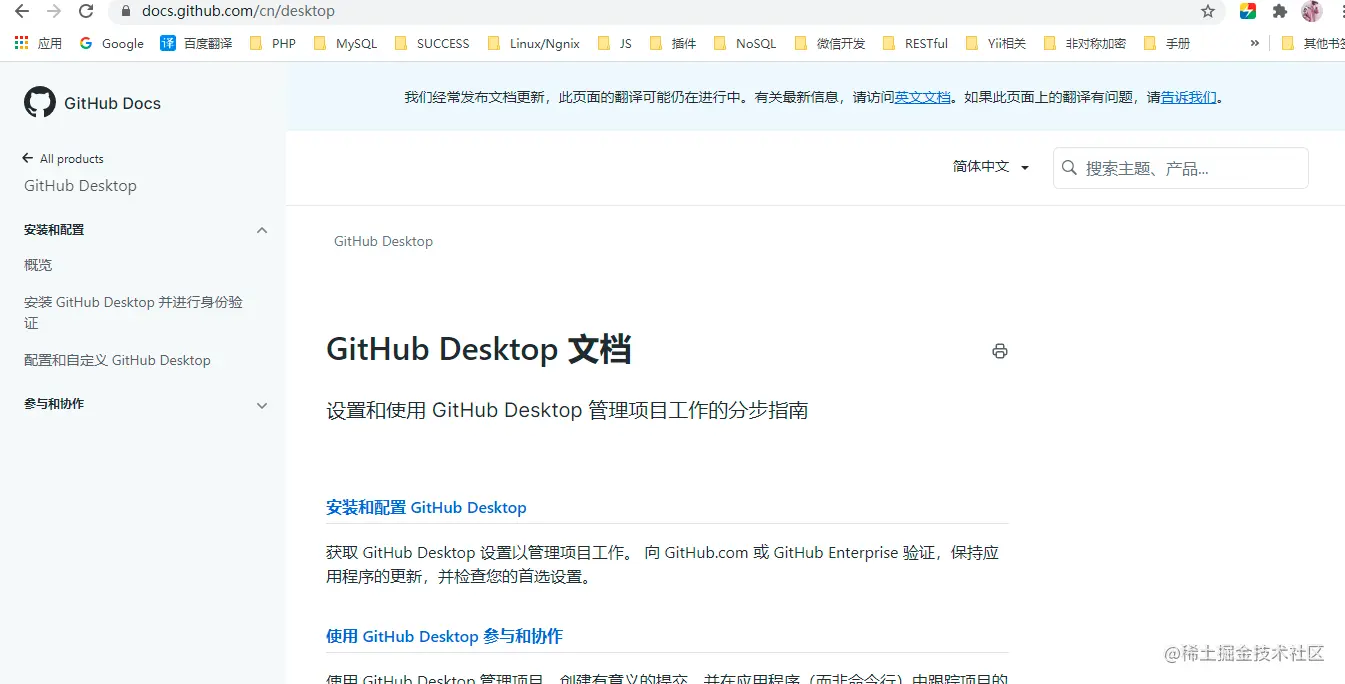Open the 百度翻译 bookmark
This screenshot has height=684, width=1345.
(x=196, y=43)
